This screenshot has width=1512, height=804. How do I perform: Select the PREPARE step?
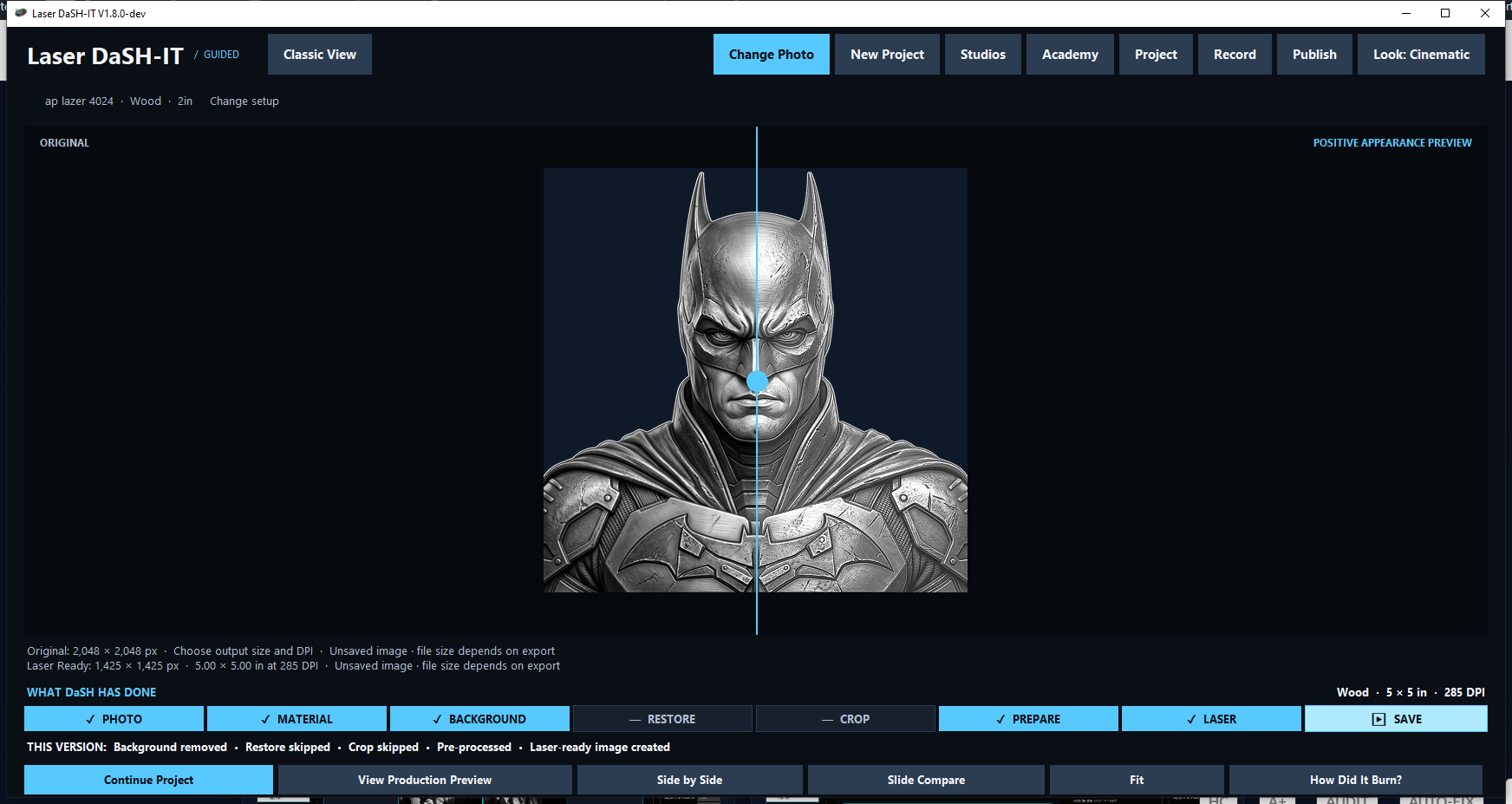click(x=1028, y=719)
